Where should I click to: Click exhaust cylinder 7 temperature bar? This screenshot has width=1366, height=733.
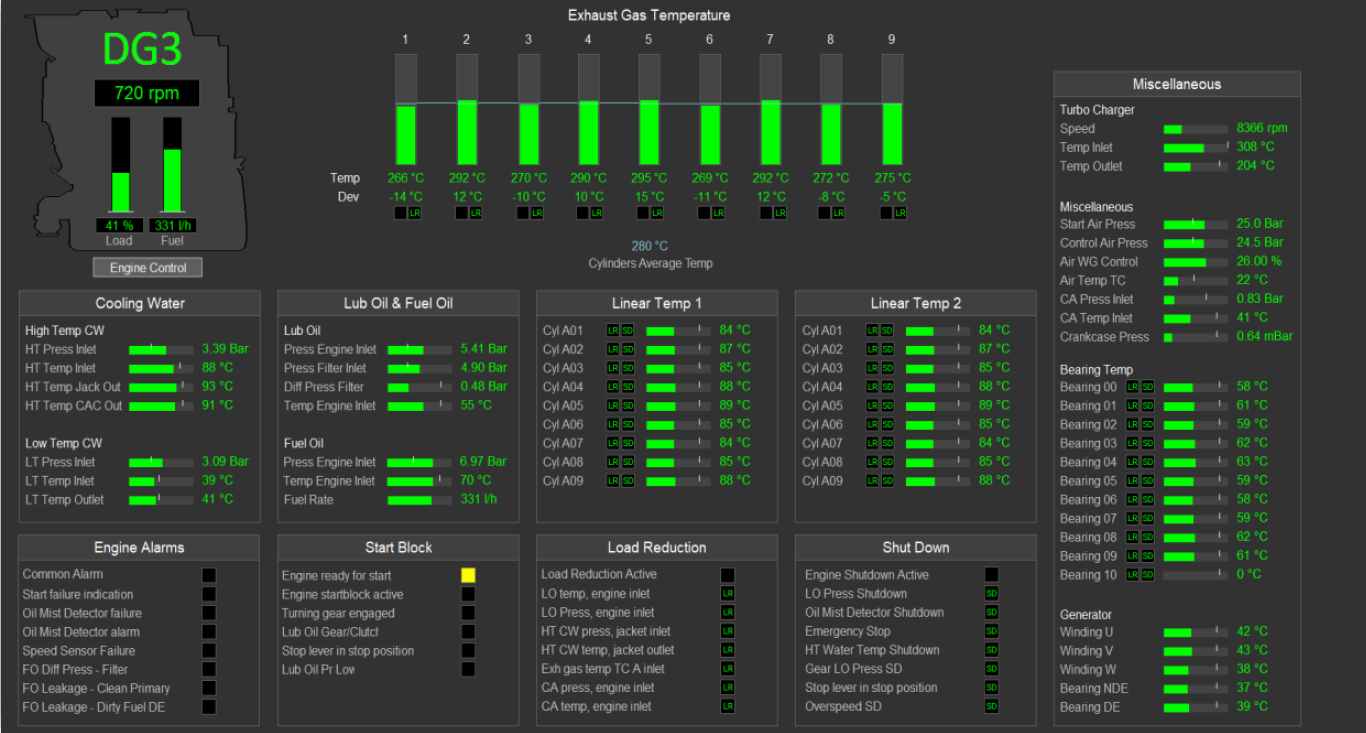(771, 109)
